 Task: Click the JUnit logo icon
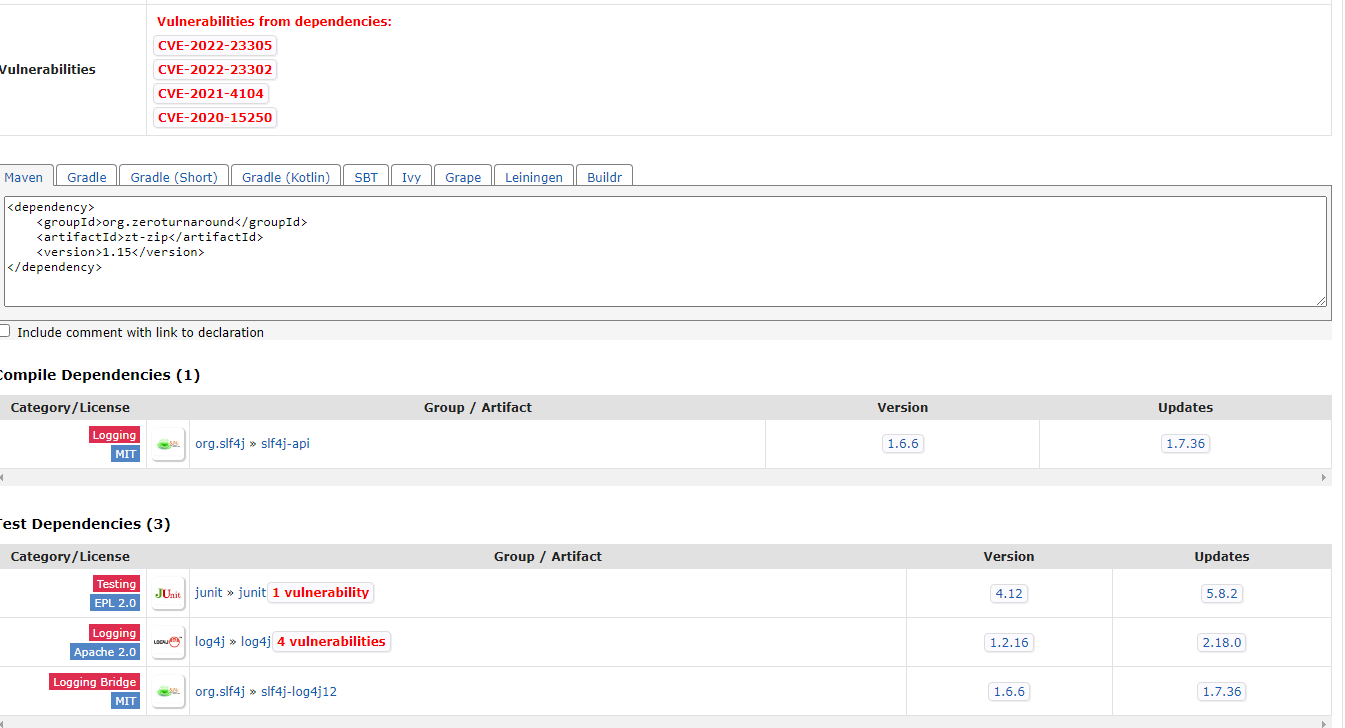pos(169,593)
